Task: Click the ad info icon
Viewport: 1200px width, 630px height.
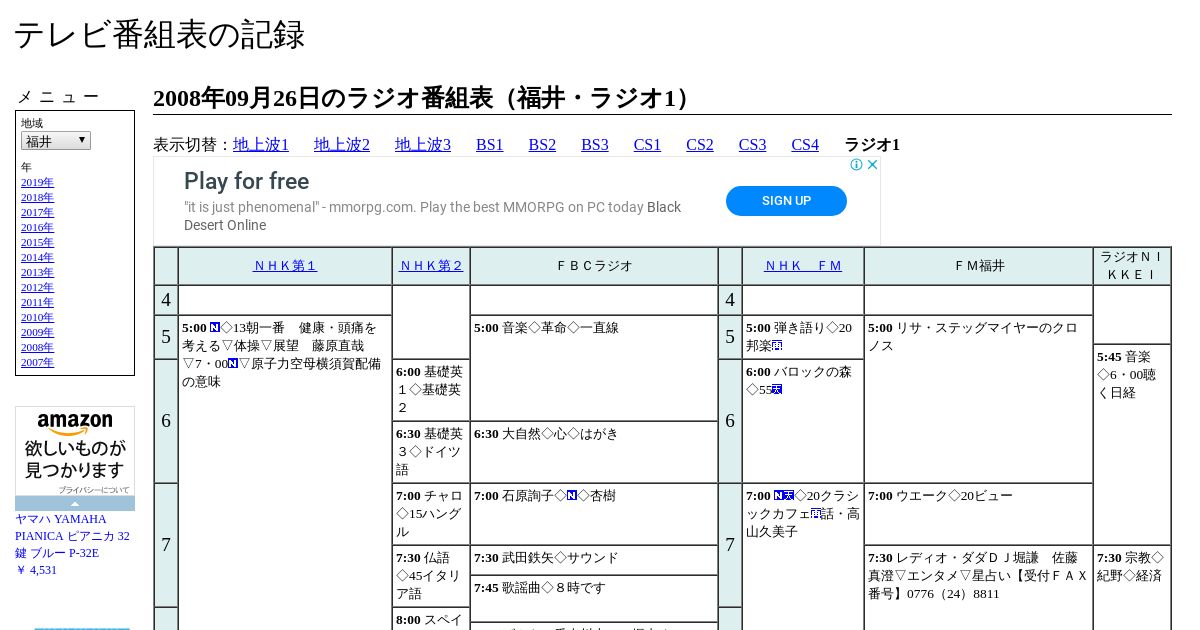Action: (857, 165)
